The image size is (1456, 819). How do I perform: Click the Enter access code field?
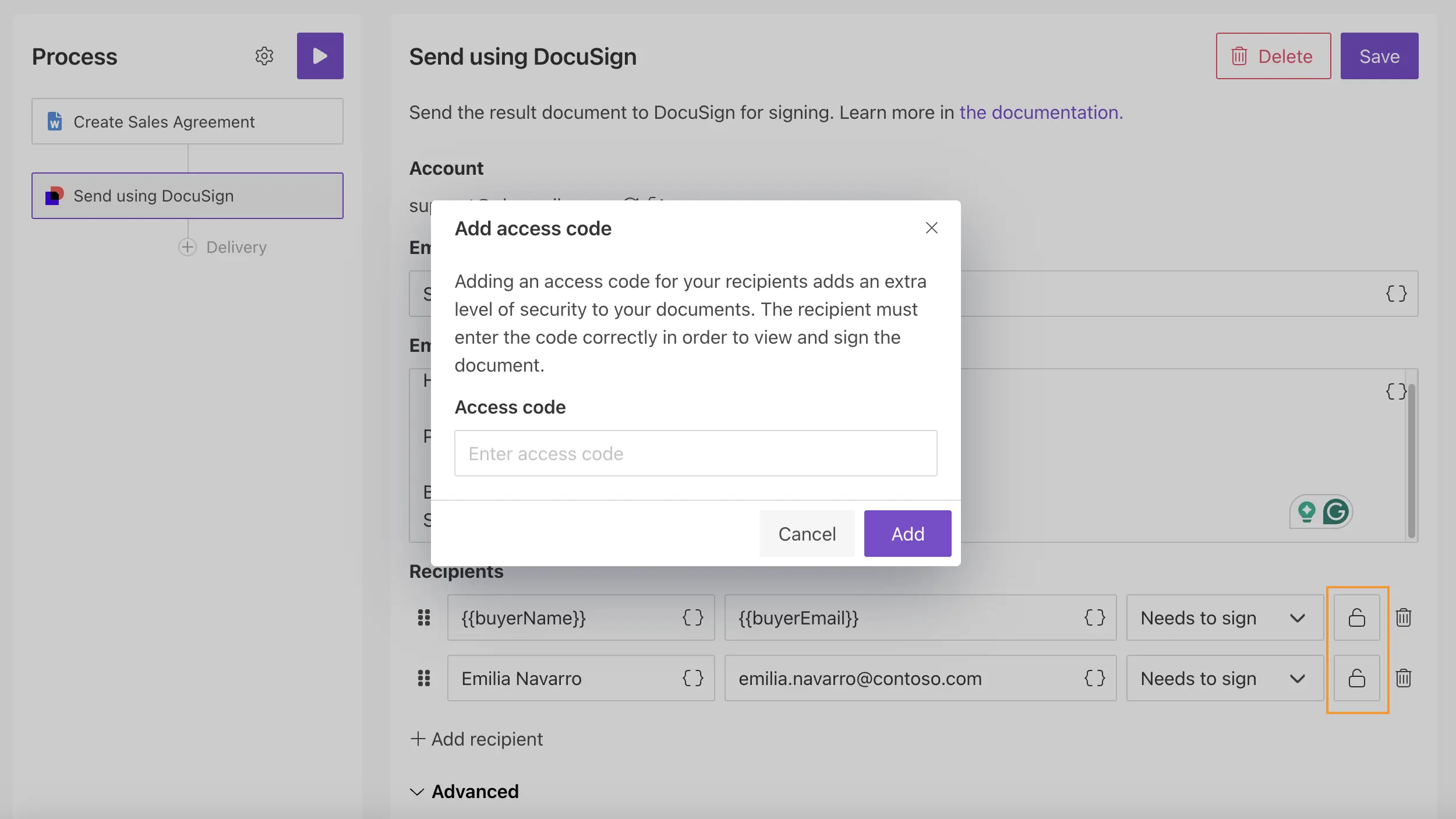[695, 453]
